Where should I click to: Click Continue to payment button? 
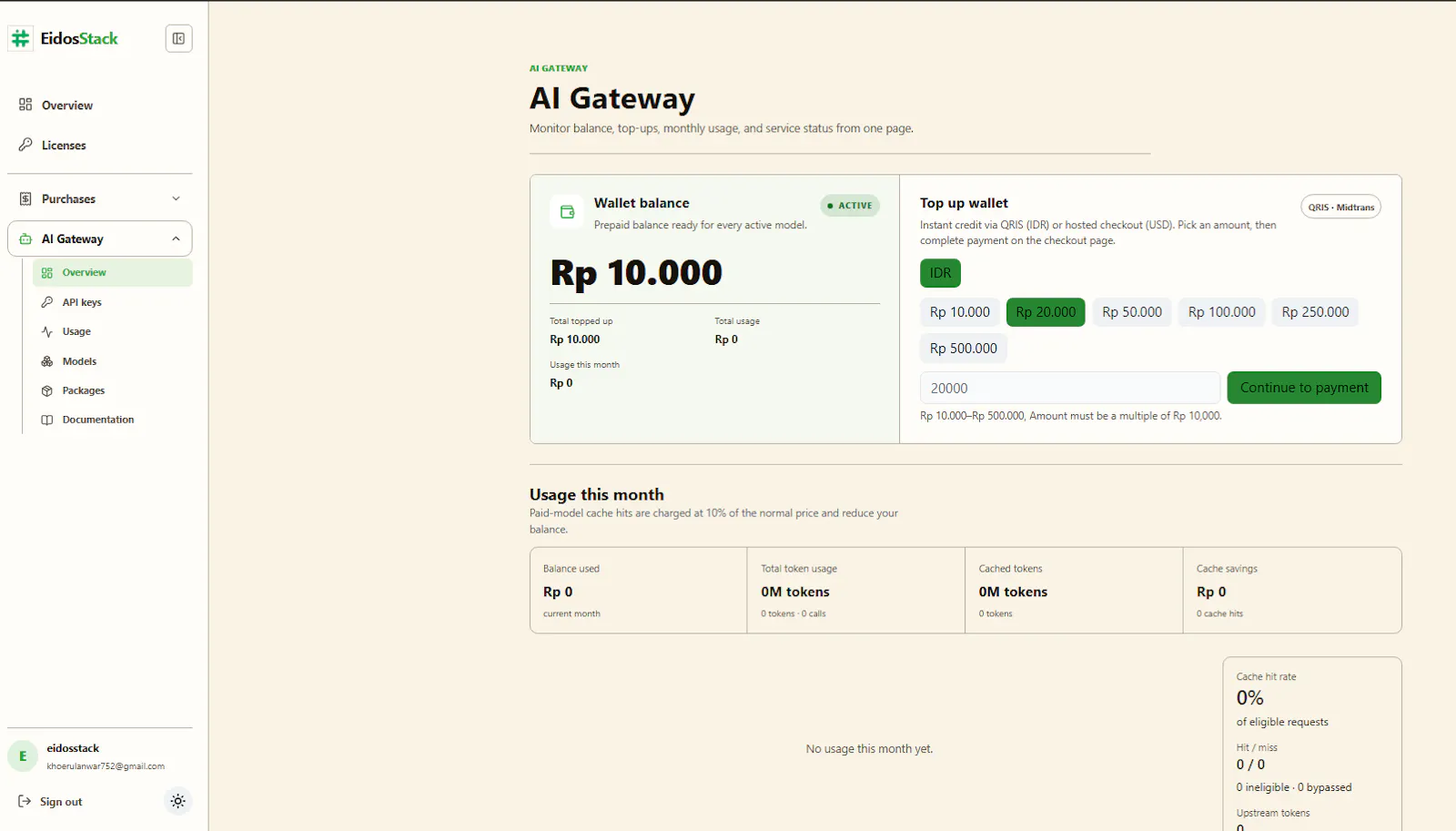tap(1304, 388)
